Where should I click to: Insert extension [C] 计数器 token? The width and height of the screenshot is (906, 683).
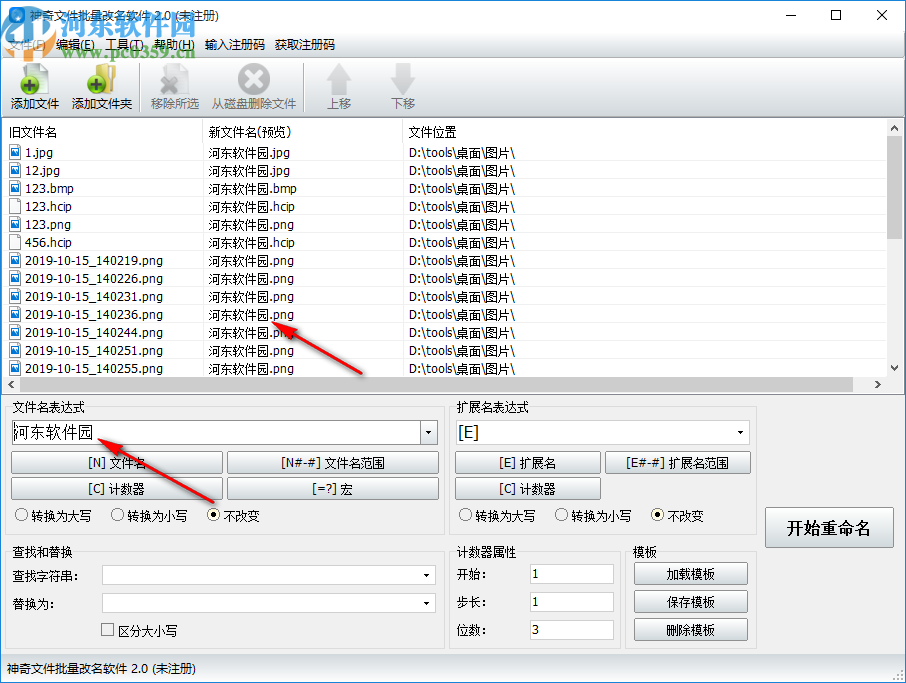pos(528,489)
